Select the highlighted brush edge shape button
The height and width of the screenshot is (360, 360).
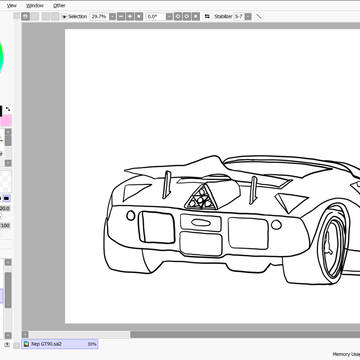[7, 198]
